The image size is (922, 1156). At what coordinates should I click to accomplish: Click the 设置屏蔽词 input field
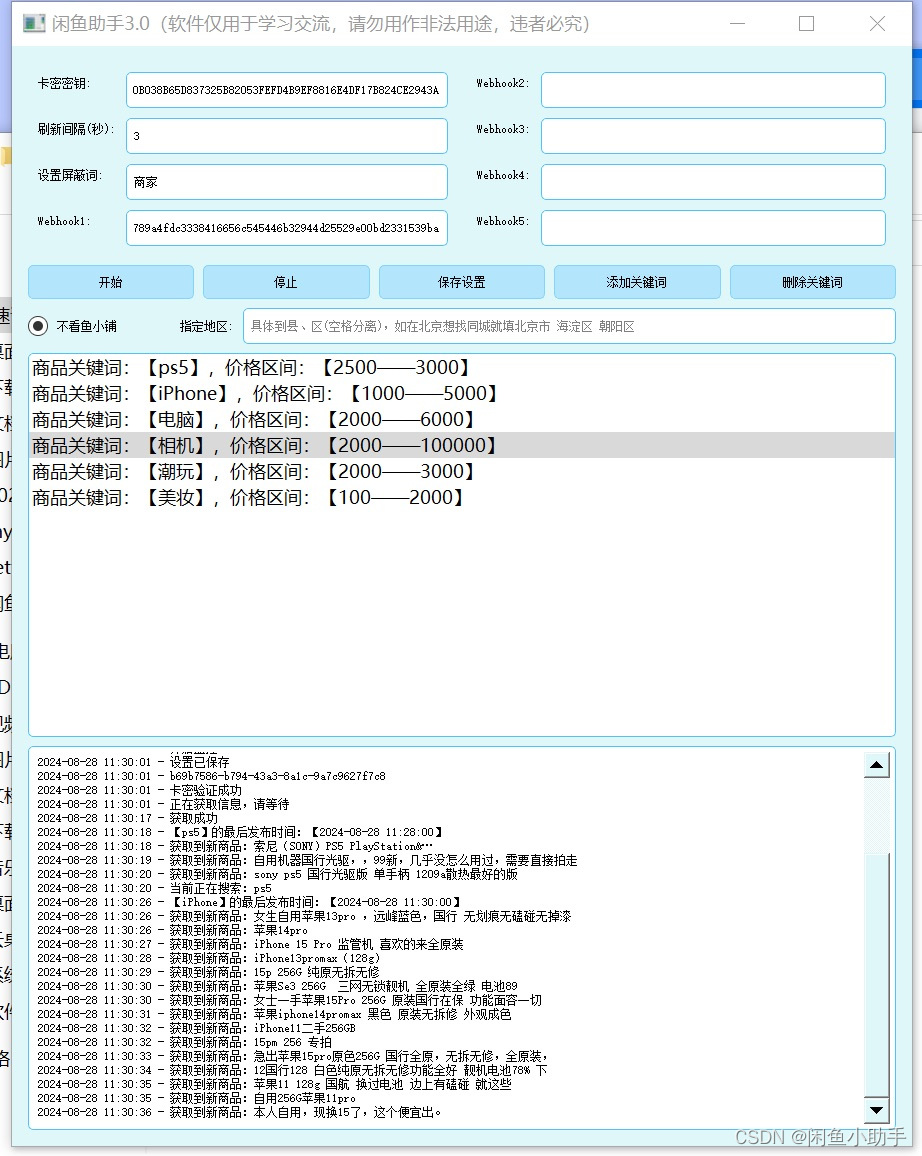(287, 181)
